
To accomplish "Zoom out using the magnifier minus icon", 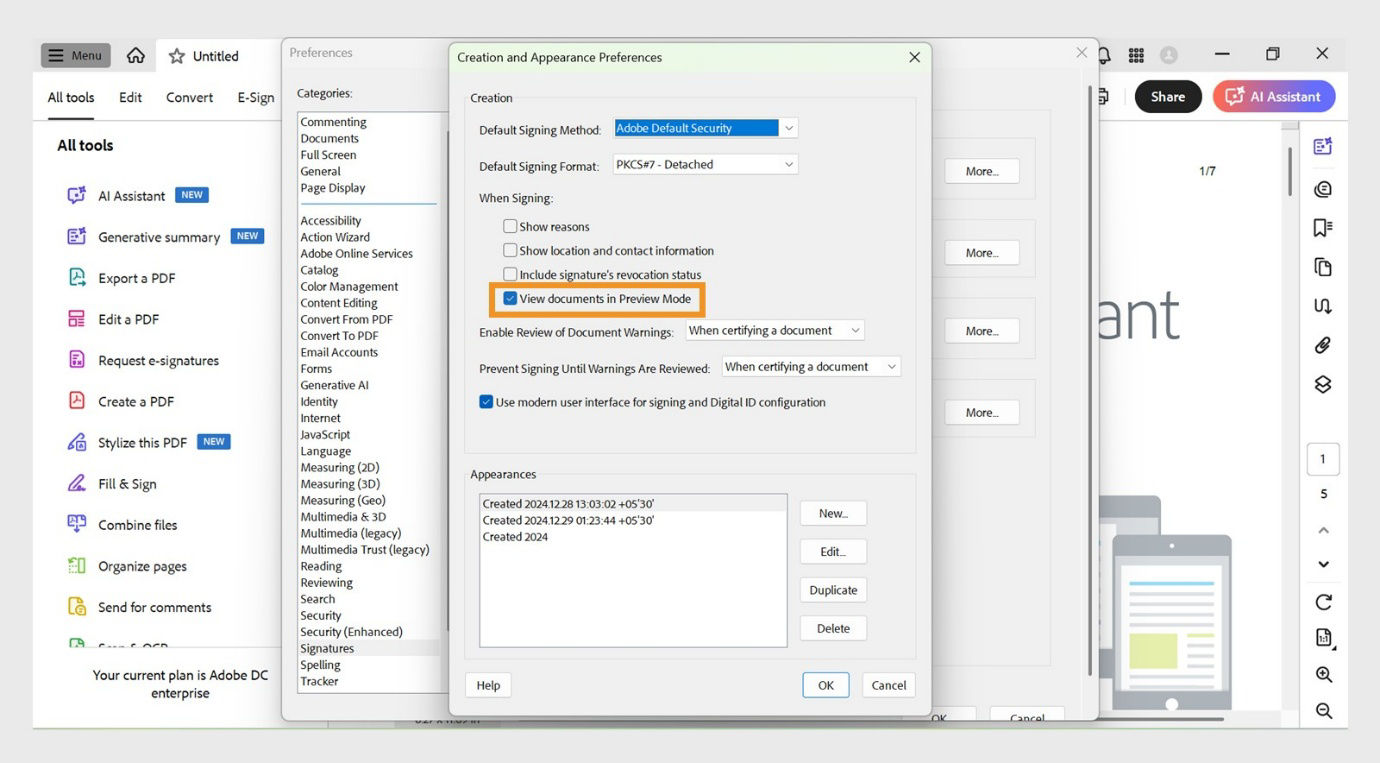I will click(1322, 710).
